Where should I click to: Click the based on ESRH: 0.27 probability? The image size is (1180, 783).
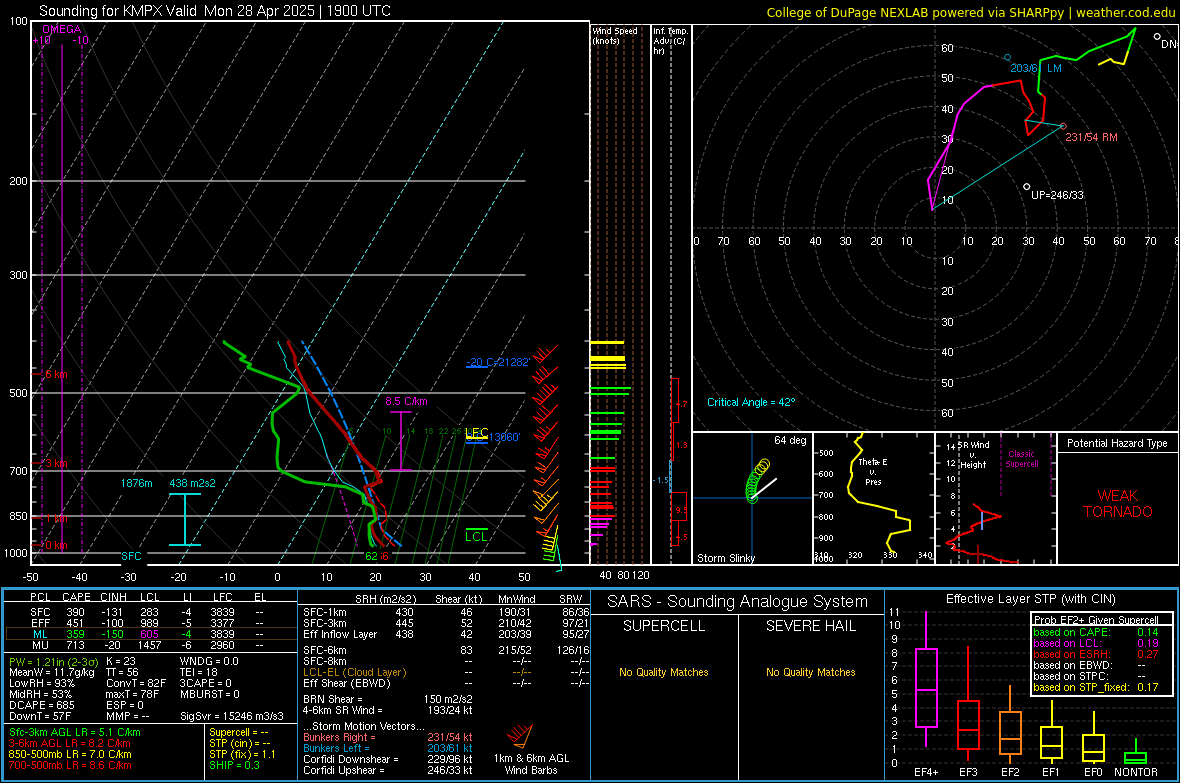[1094, 654]
